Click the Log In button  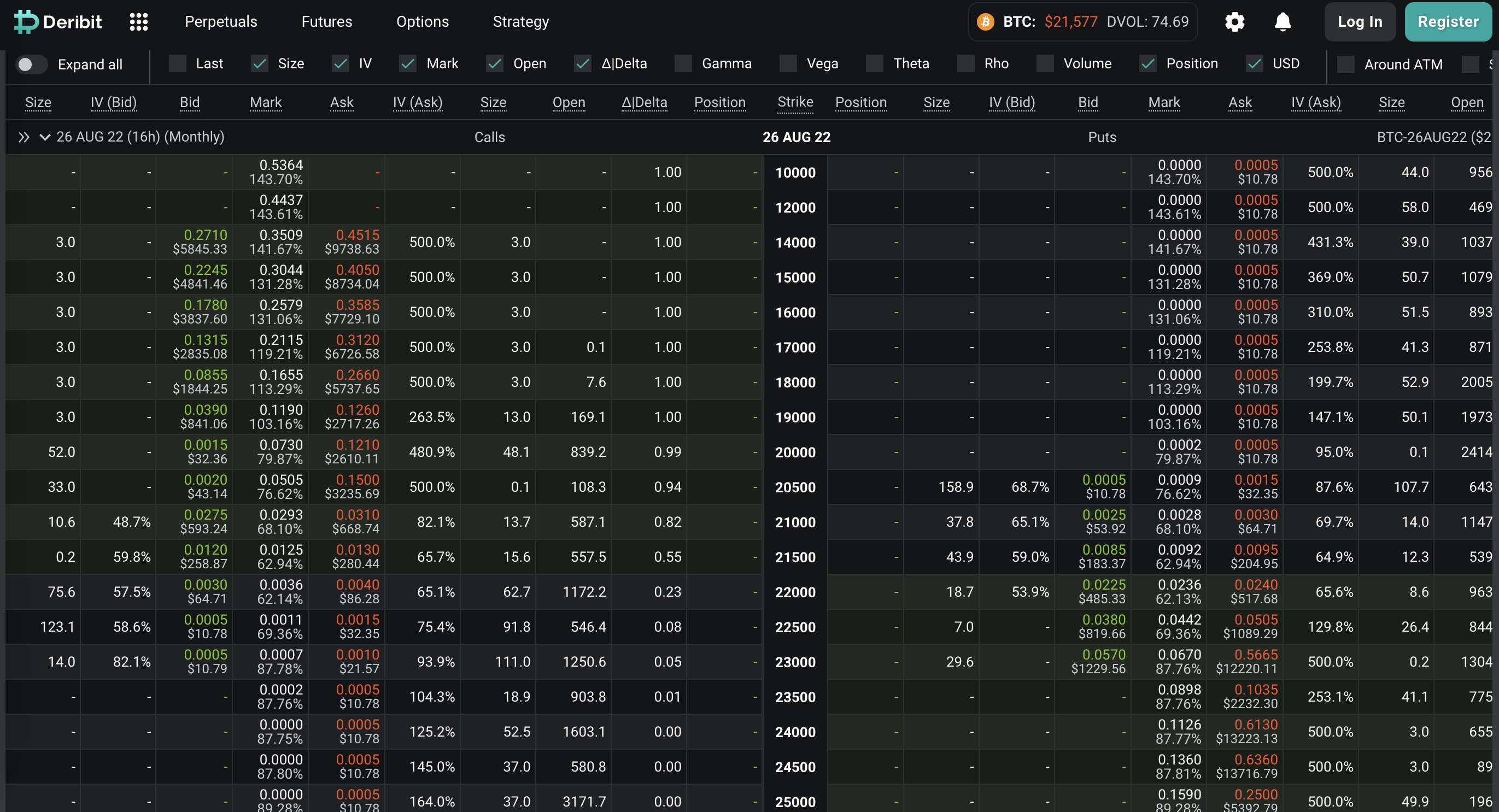pyautogui.click(x=1360, y=21)
